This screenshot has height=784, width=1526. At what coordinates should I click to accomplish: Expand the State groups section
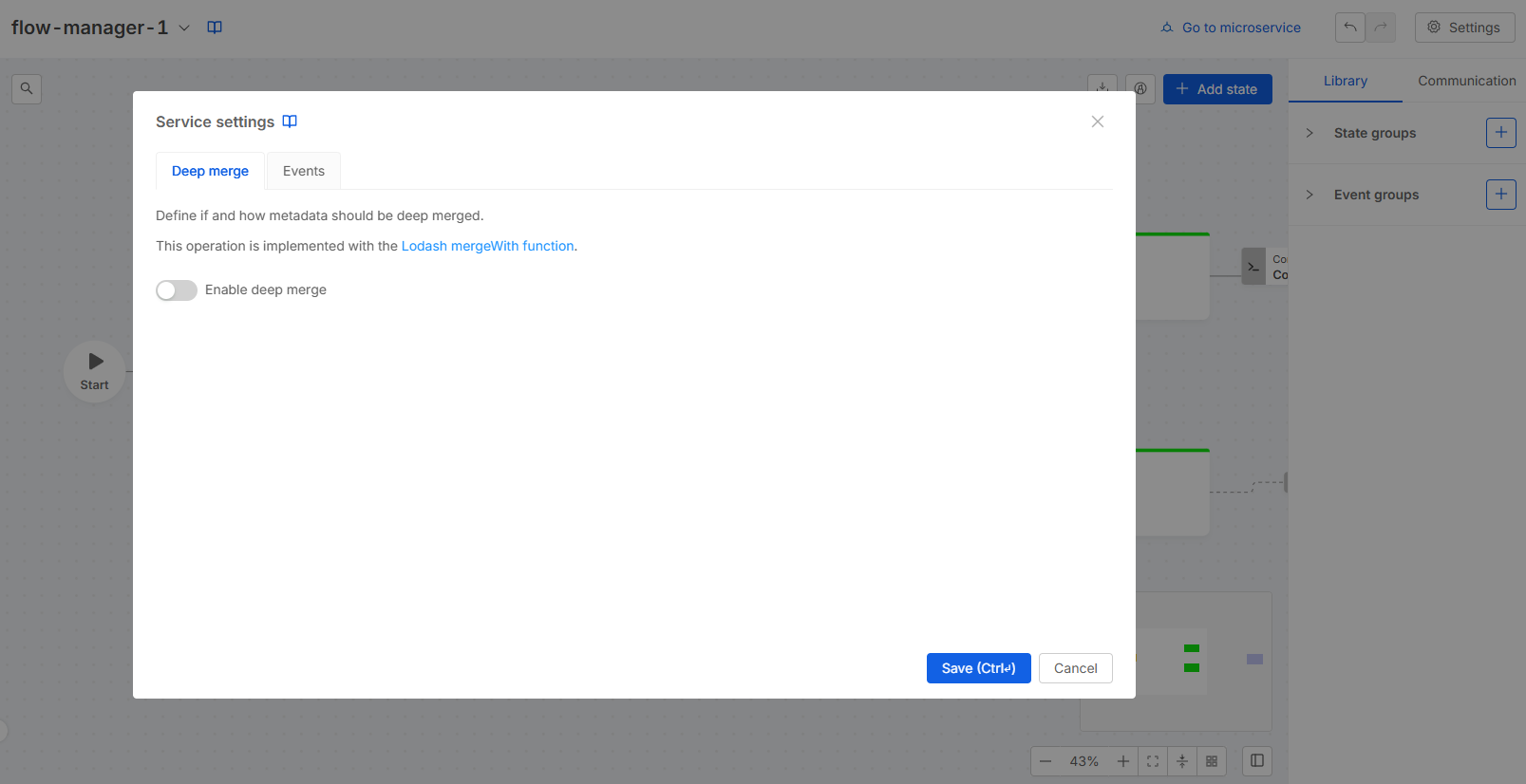click(x=1309, y=133)
